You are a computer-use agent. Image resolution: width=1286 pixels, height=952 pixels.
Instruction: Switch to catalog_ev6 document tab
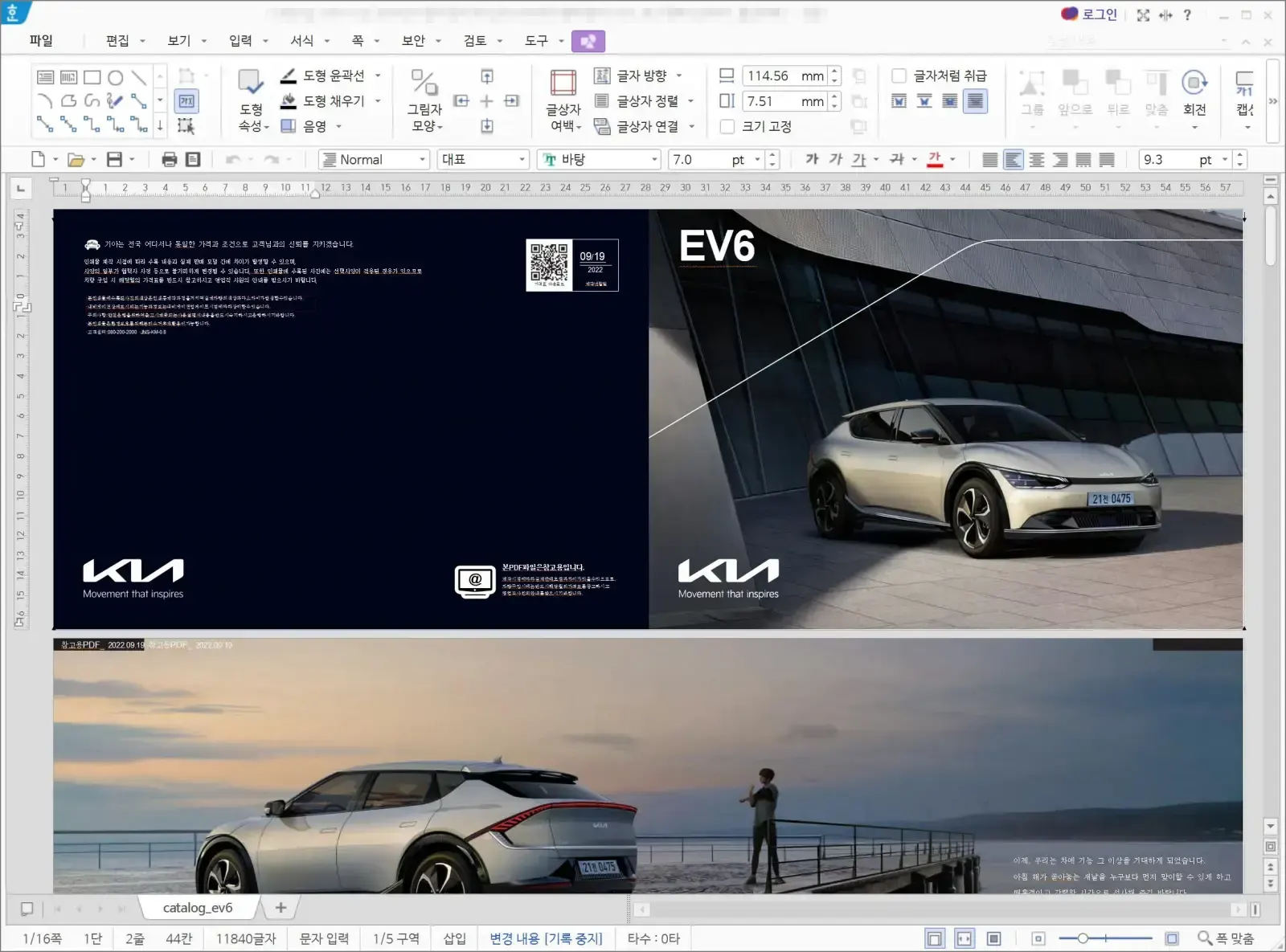[198, 908]
